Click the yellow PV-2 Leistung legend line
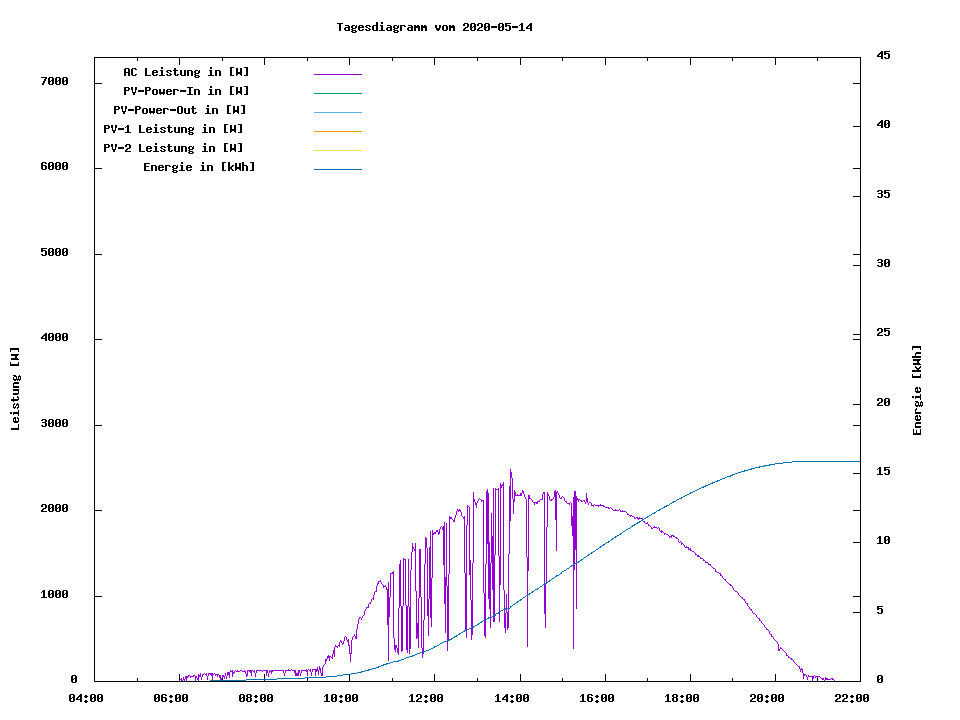960x720 pixels. coord(337,150)
